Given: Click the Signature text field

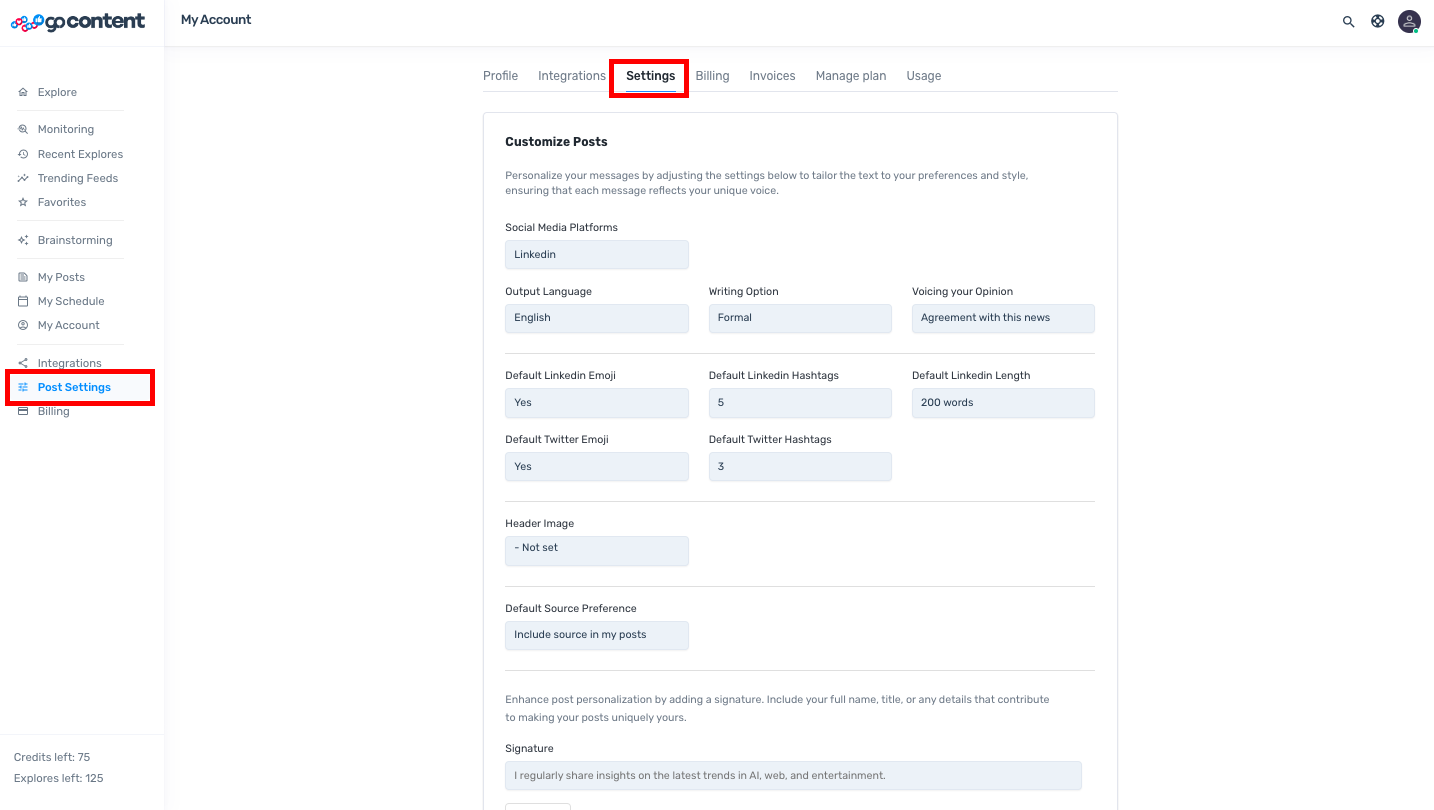Looking at the screenshot, I should [x=792, y=776].
